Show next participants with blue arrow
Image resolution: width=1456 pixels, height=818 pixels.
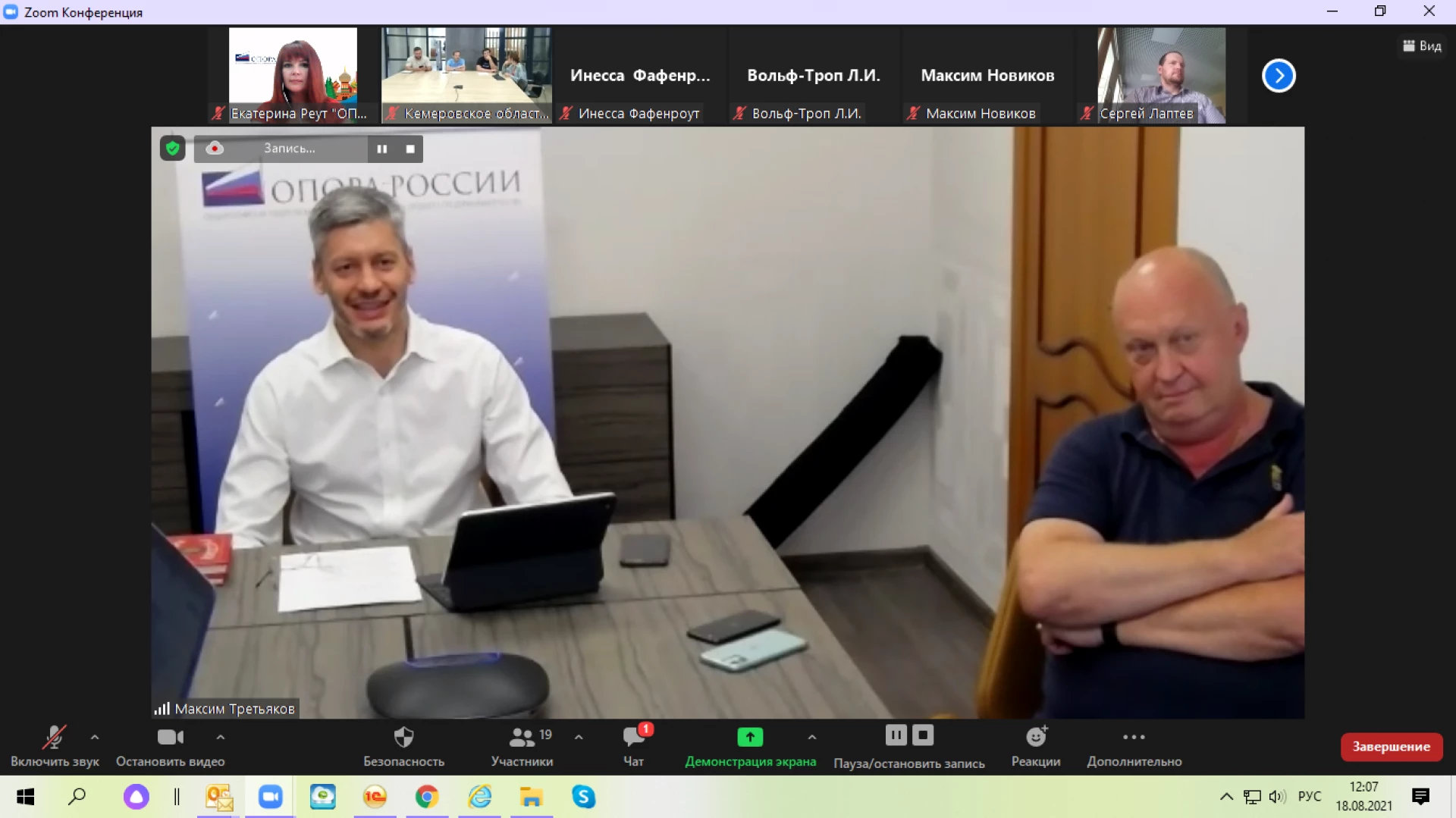tap(1279, 76)
